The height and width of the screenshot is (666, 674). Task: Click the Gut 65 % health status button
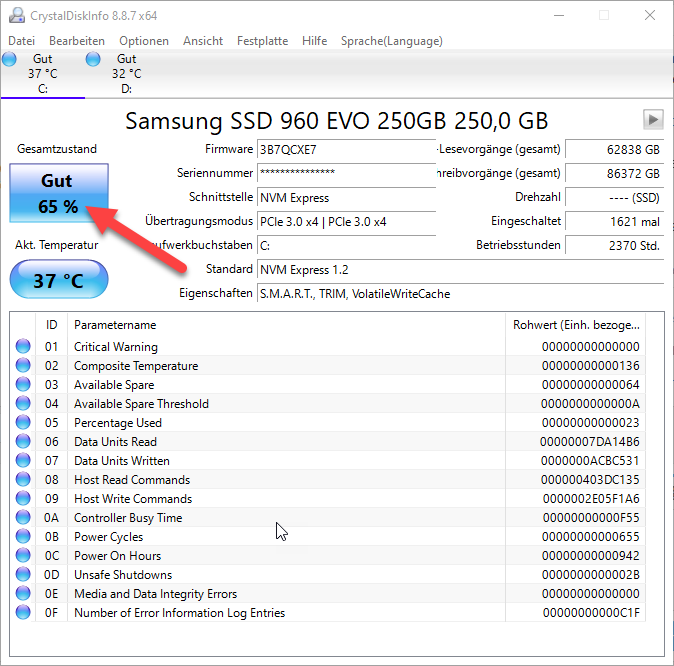[59, 193]
